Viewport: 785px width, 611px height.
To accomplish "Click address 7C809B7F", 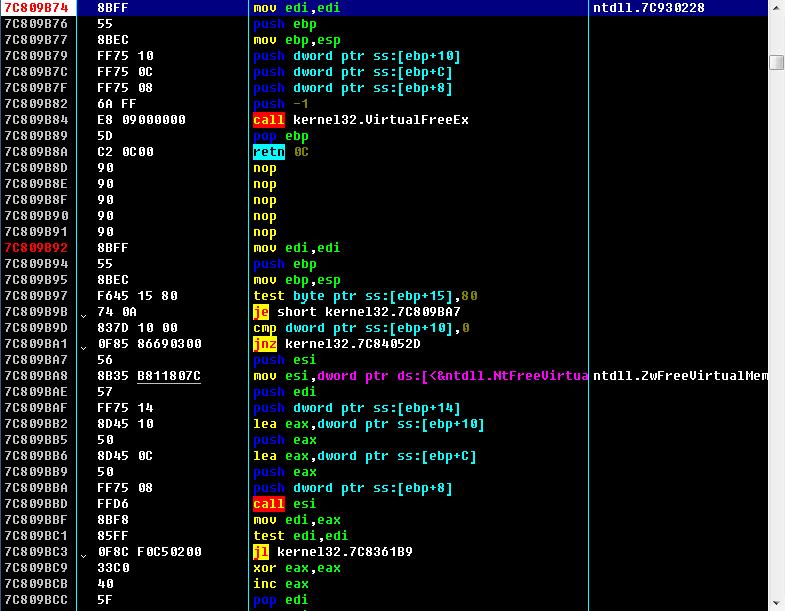I will click(36, 88).
